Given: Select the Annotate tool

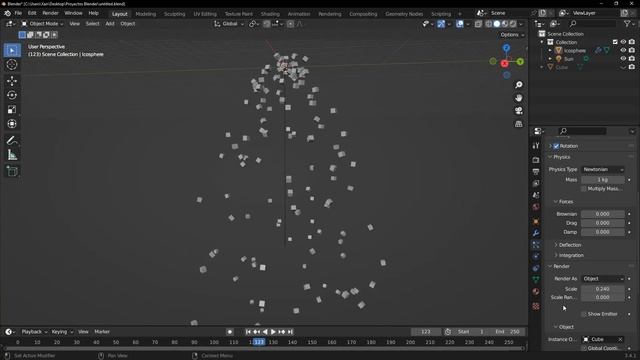Looking at the screenshot, I should (x=12, y=140).
